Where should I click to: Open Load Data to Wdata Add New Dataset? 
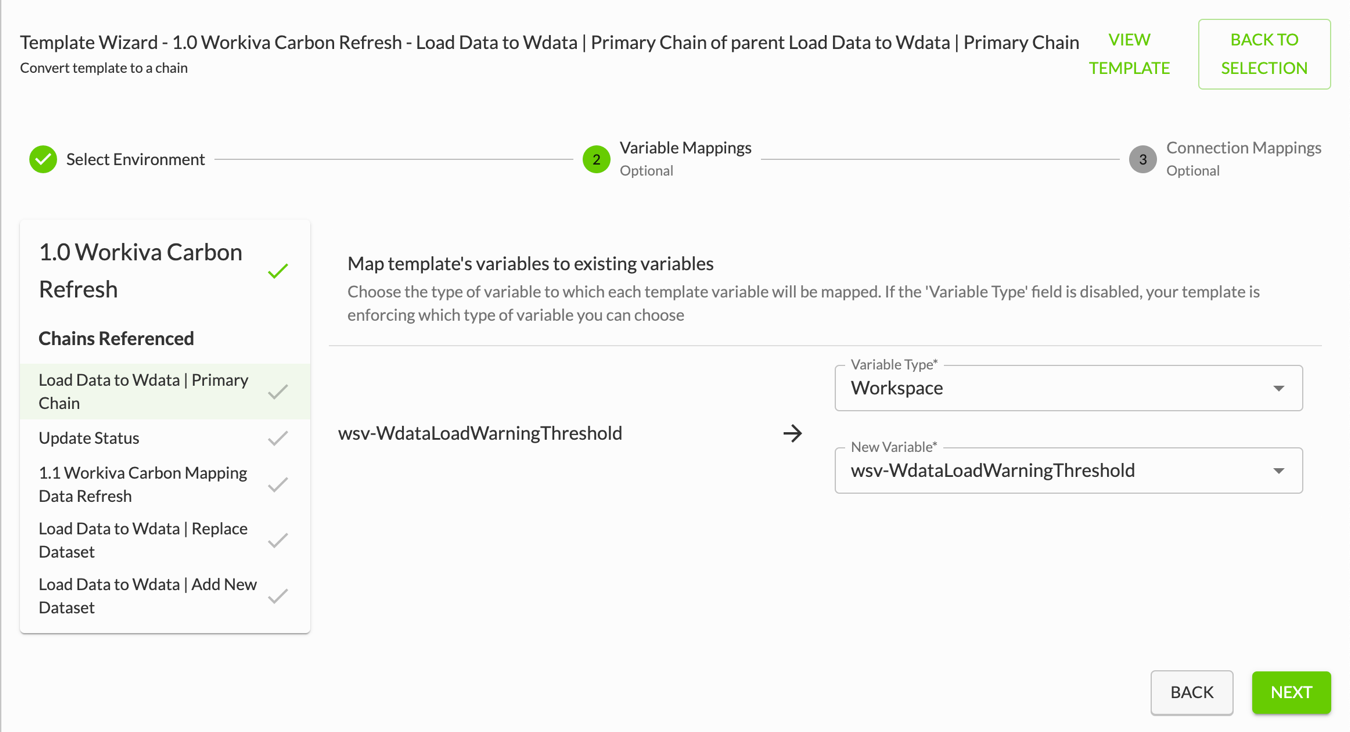[165, 596]
